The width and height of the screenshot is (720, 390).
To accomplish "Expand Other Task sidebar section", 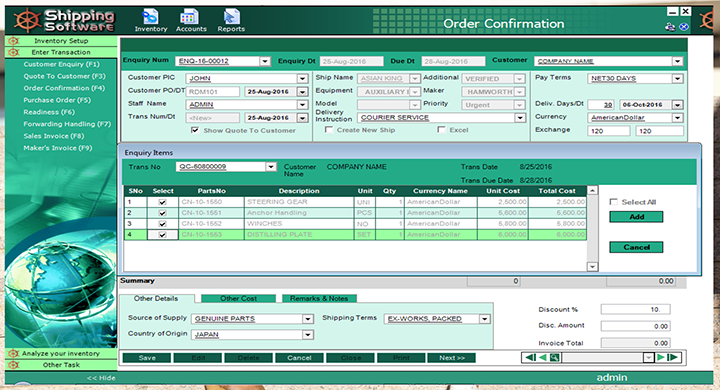I will (61, 365).
